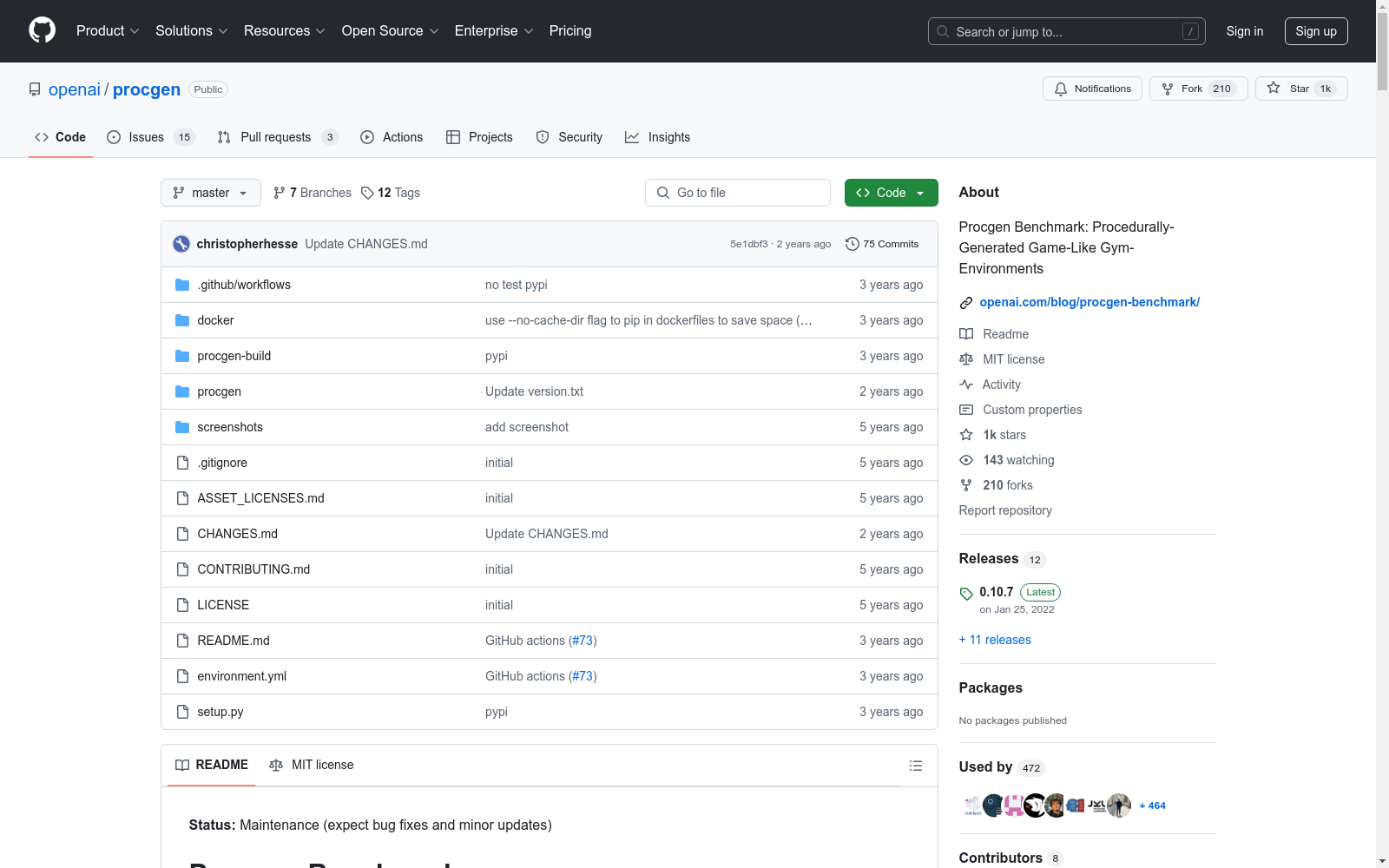
Task: Open the ASSET_LICENSES.md file
Action: (260, 498)
